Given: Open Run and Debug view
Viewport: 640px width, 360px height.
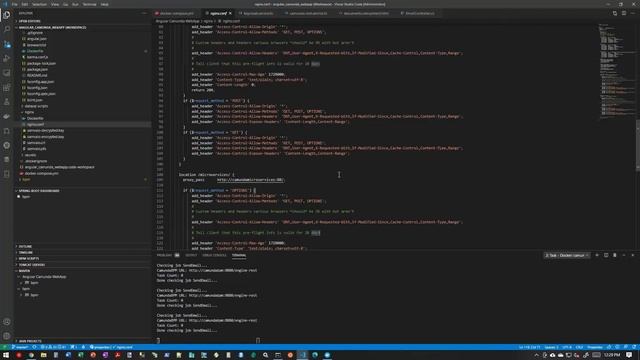Looking at the screenshot, I should pos(7,58).
